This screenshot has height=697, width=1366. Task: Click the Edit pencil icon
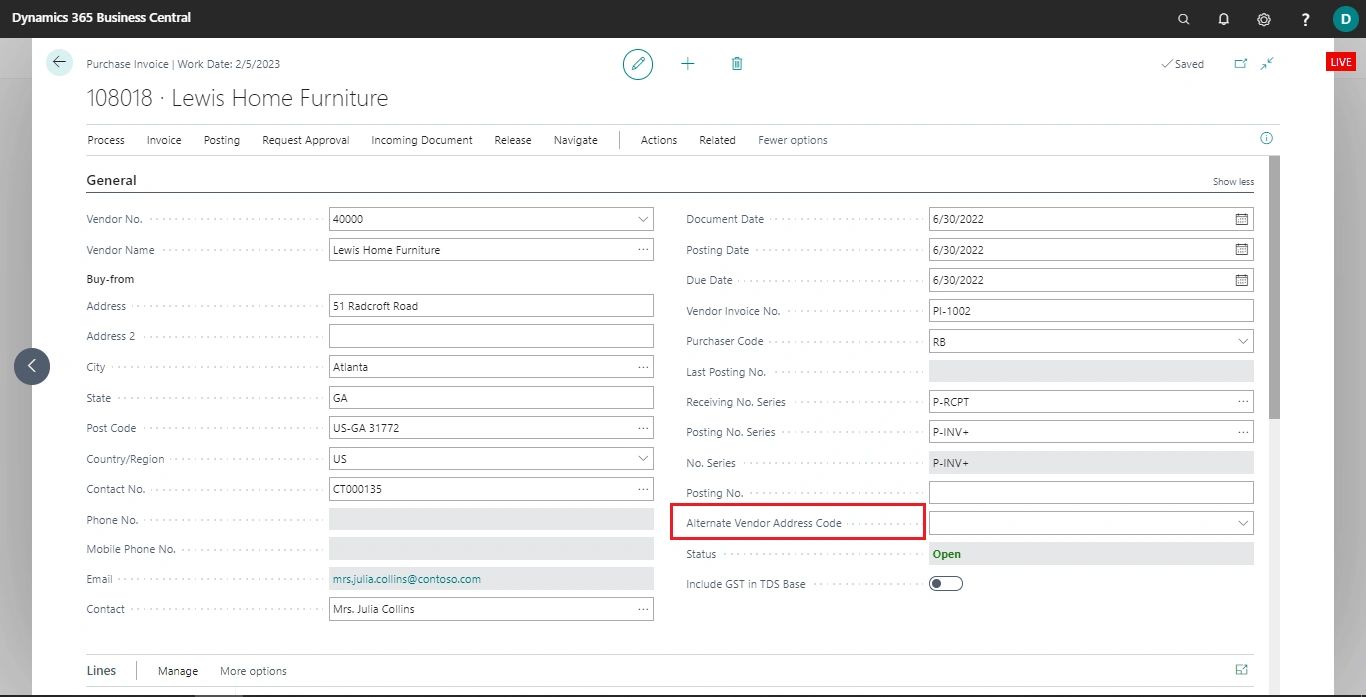(x=638, y=63)
